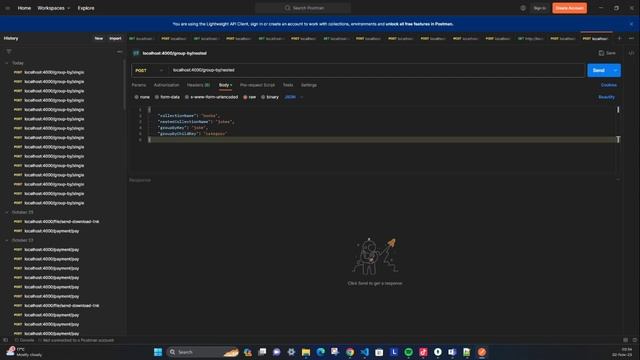
Task: Click the Beautify link
Action: [x=606, y=97]
